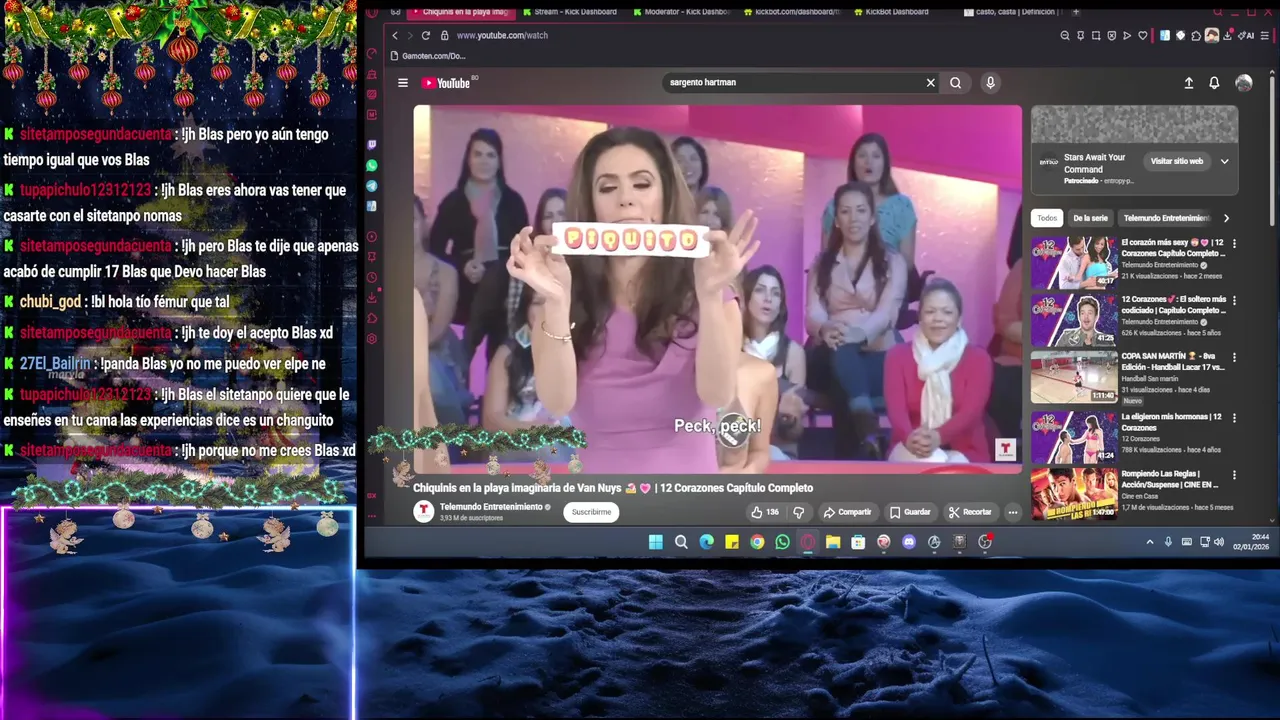Open options for 'El corazón más sexy'
1280x720 pixels.
tap(1234, 243)
